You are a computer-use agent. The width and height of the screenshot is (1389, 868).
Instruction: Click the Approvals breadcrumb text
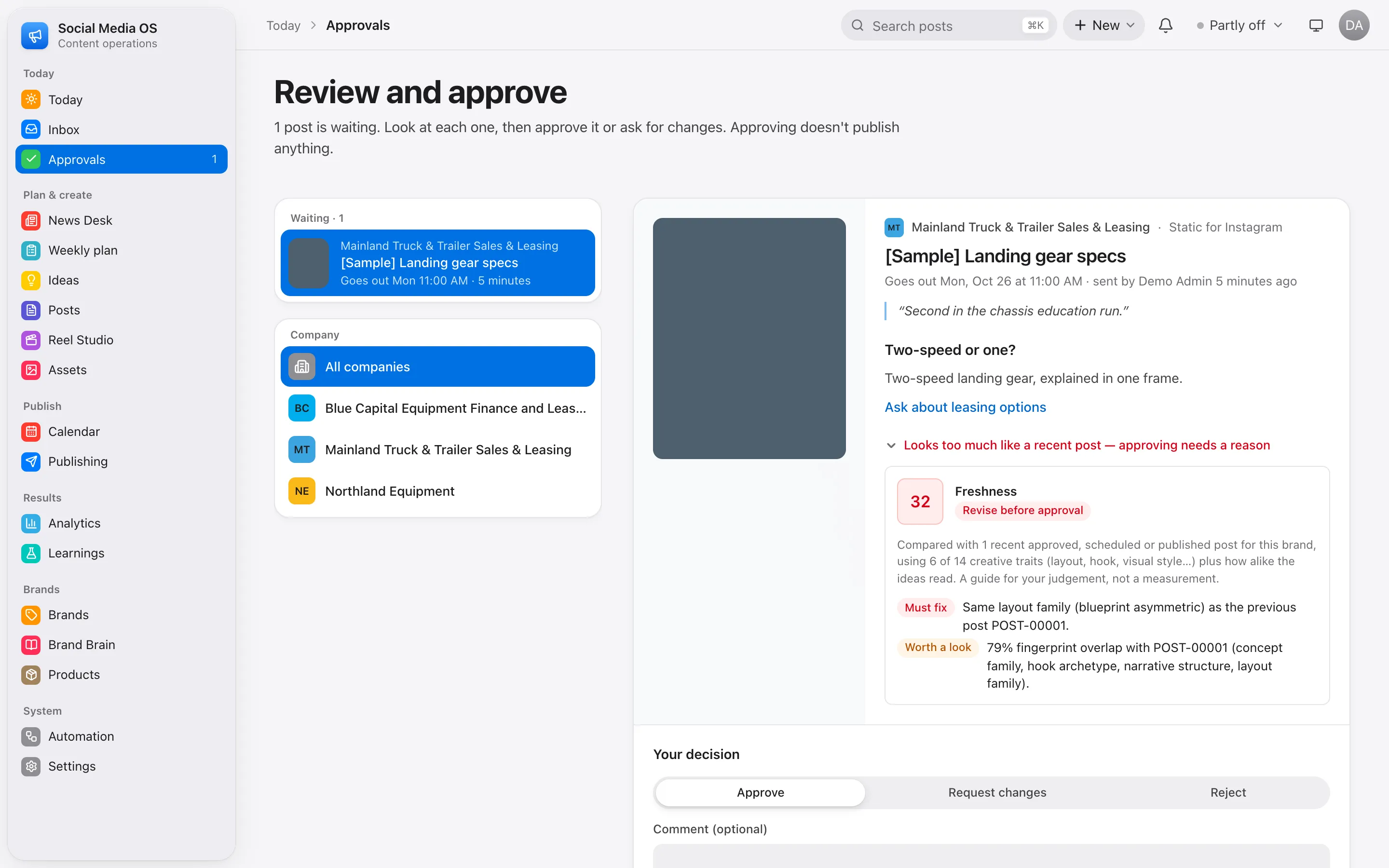click(x=357, y=25)
